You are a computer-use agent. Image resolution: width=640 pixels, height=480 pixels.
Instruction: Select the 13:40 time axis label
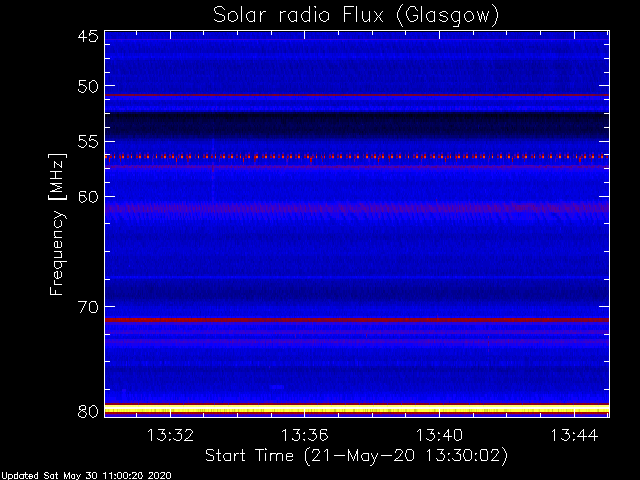pyautogui.click(x=439, y=435)
